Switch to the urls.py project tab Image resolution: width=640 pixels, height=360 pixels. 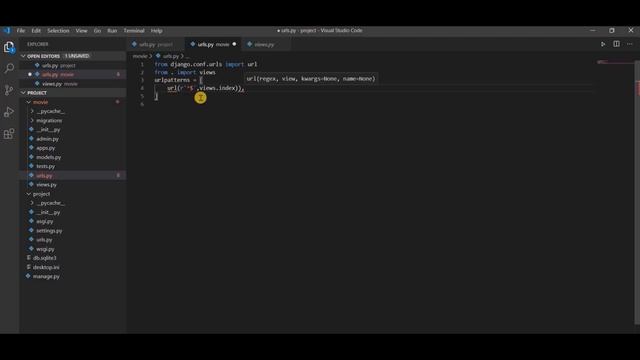pyautogui.click(x=156, y=44)
